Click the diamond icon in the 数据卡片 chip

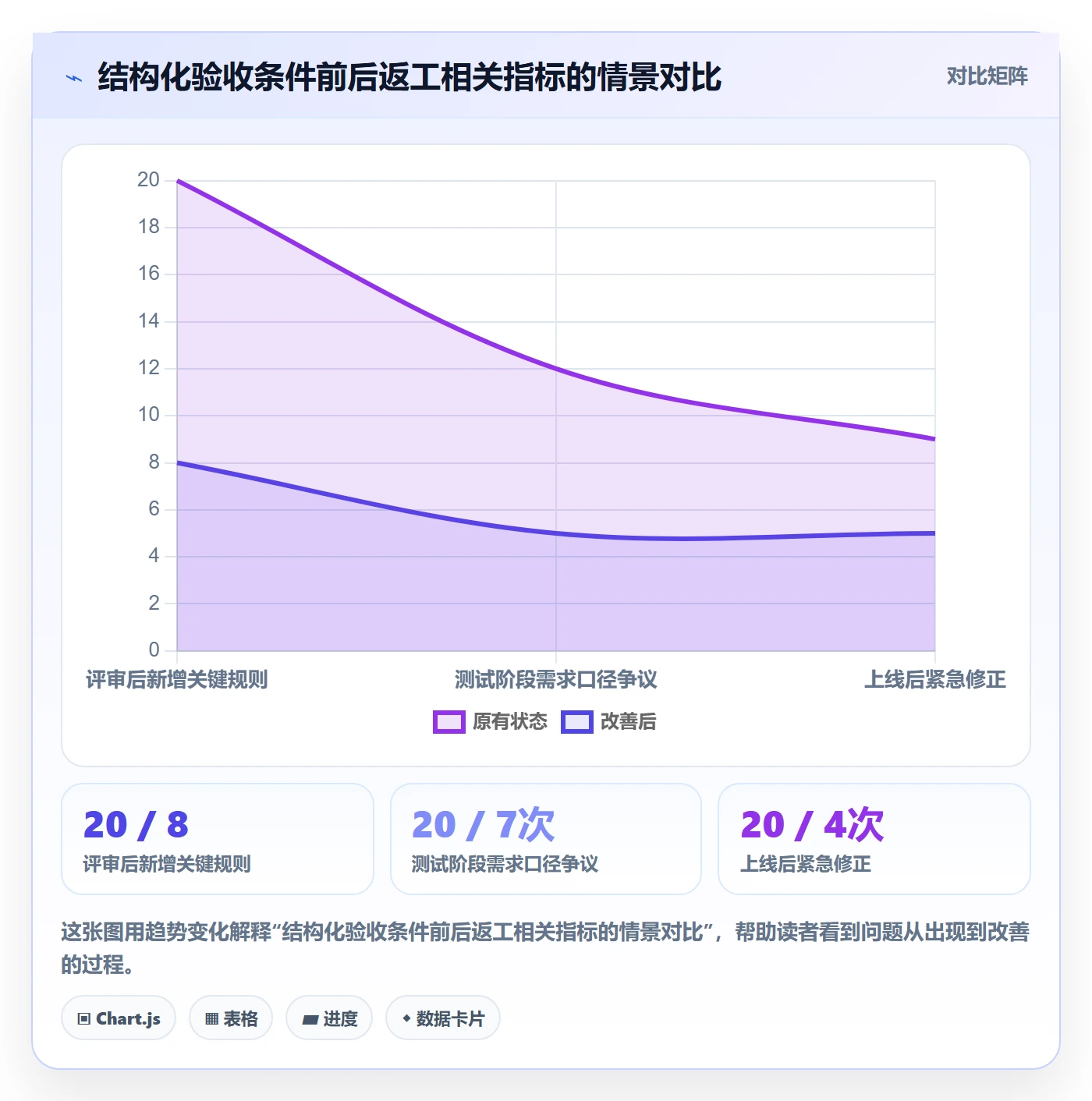click(x=406, y=1018)
